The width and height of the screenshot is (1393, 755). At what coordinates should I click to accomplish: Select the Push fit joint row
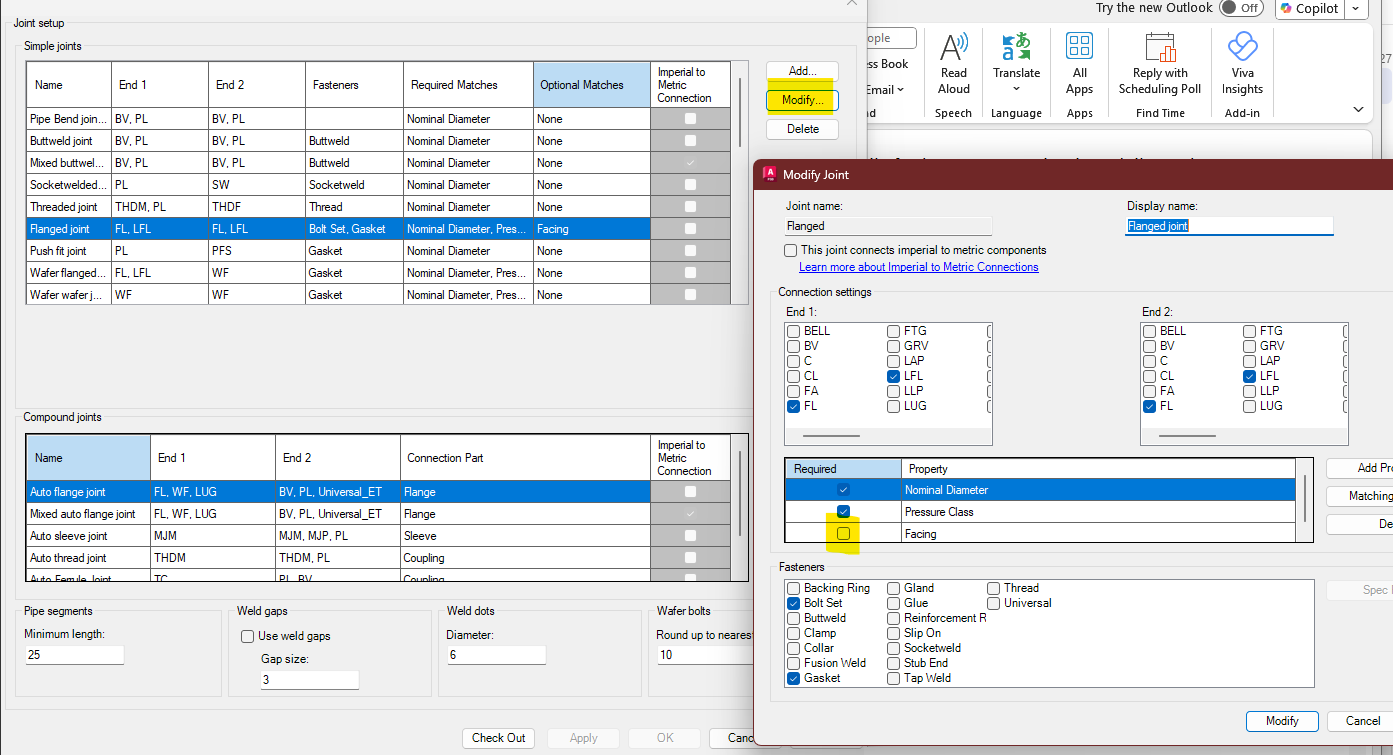pos(59,251)
